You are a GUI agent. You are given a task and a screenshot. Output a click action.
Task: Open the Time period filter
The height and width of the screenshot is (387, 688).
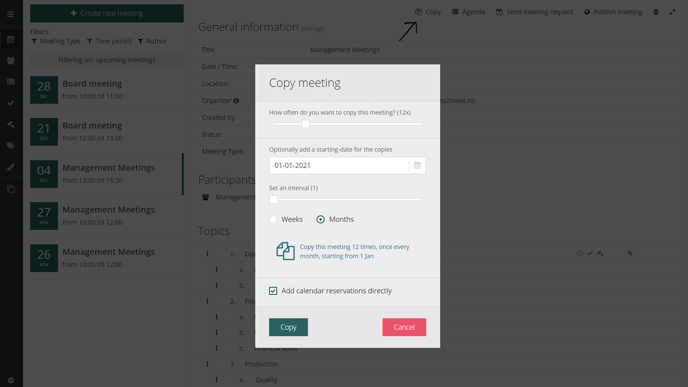click(109, 41)
